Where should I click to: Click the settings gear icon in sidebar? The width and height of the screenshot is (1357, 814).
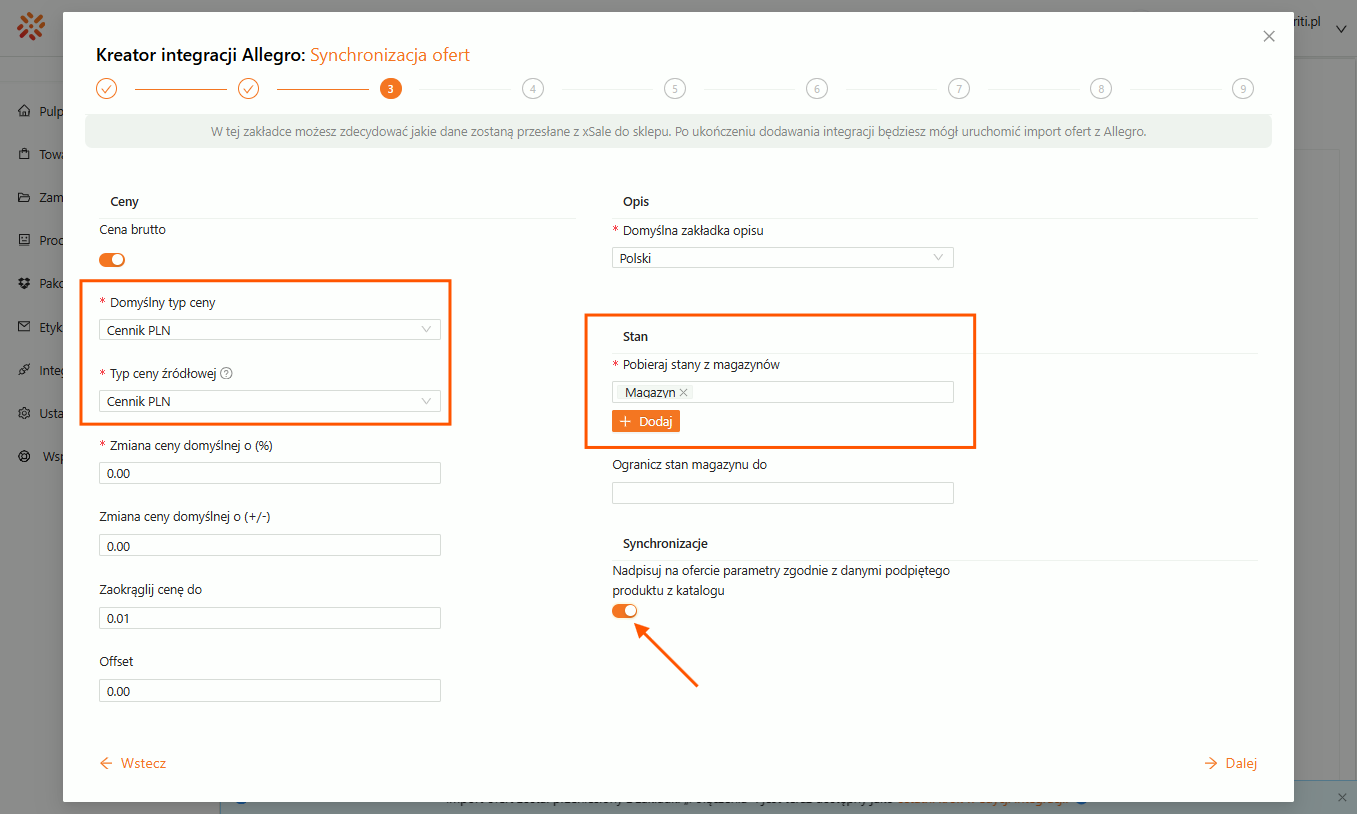(24, 413)
